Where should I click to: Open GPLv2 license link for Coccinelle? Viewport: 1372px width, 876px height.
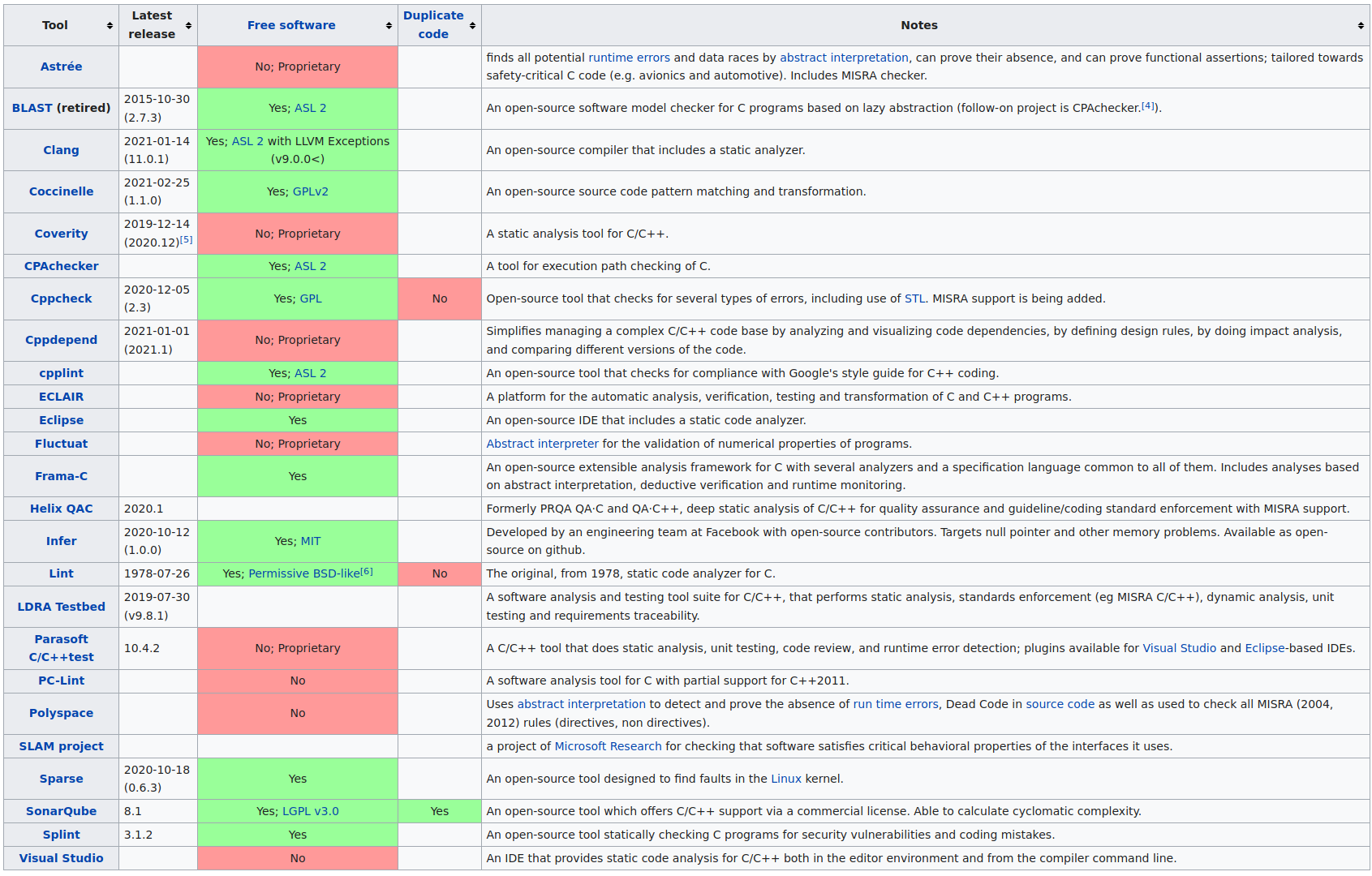click(310, 191)
